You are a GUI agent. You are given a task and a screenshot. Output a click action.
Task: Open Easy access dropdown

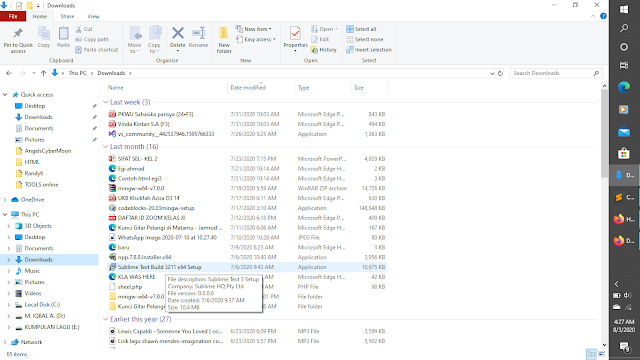tap(256, 39)
